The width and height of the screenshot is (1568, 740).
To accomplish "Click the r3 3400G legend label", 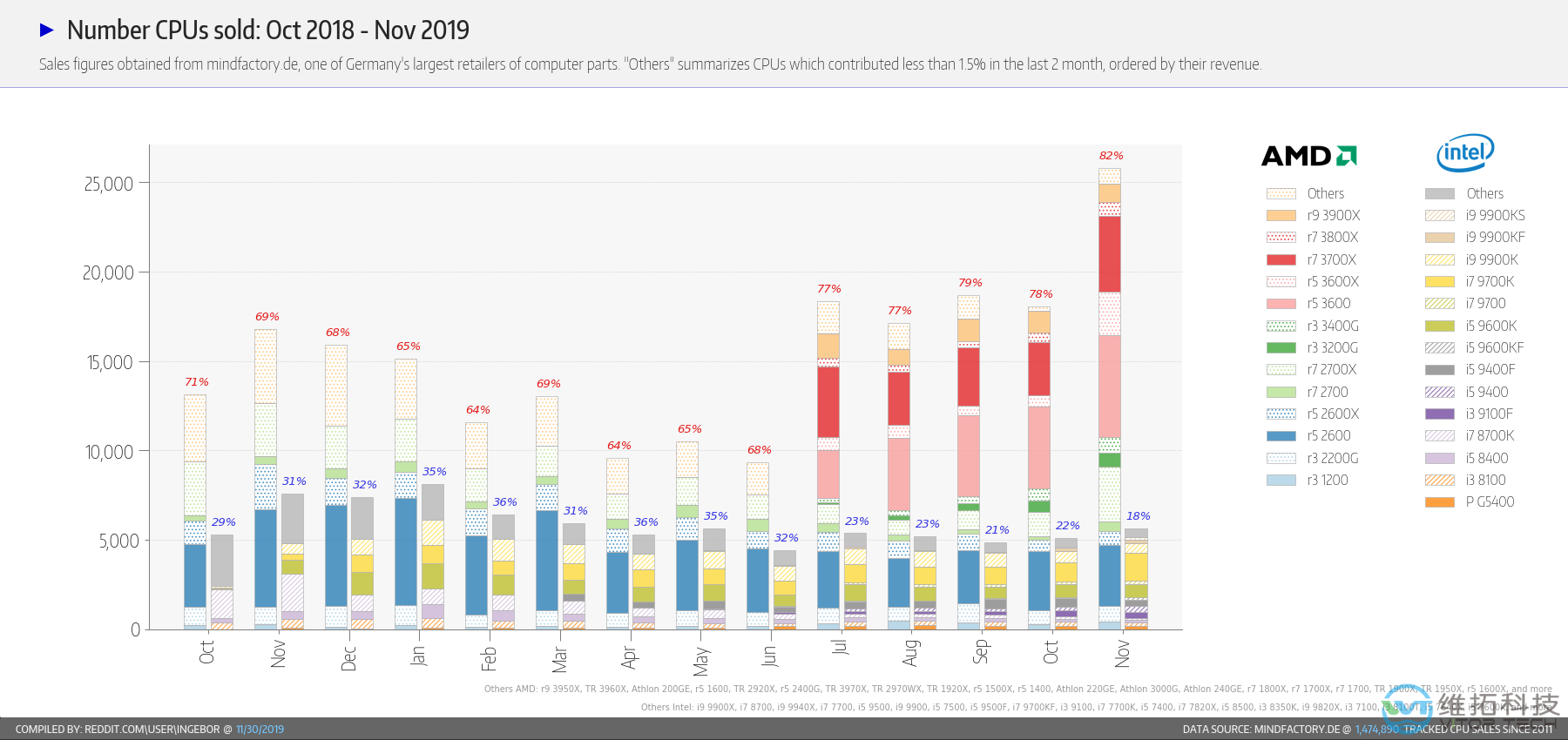I will click(1333, 326).
